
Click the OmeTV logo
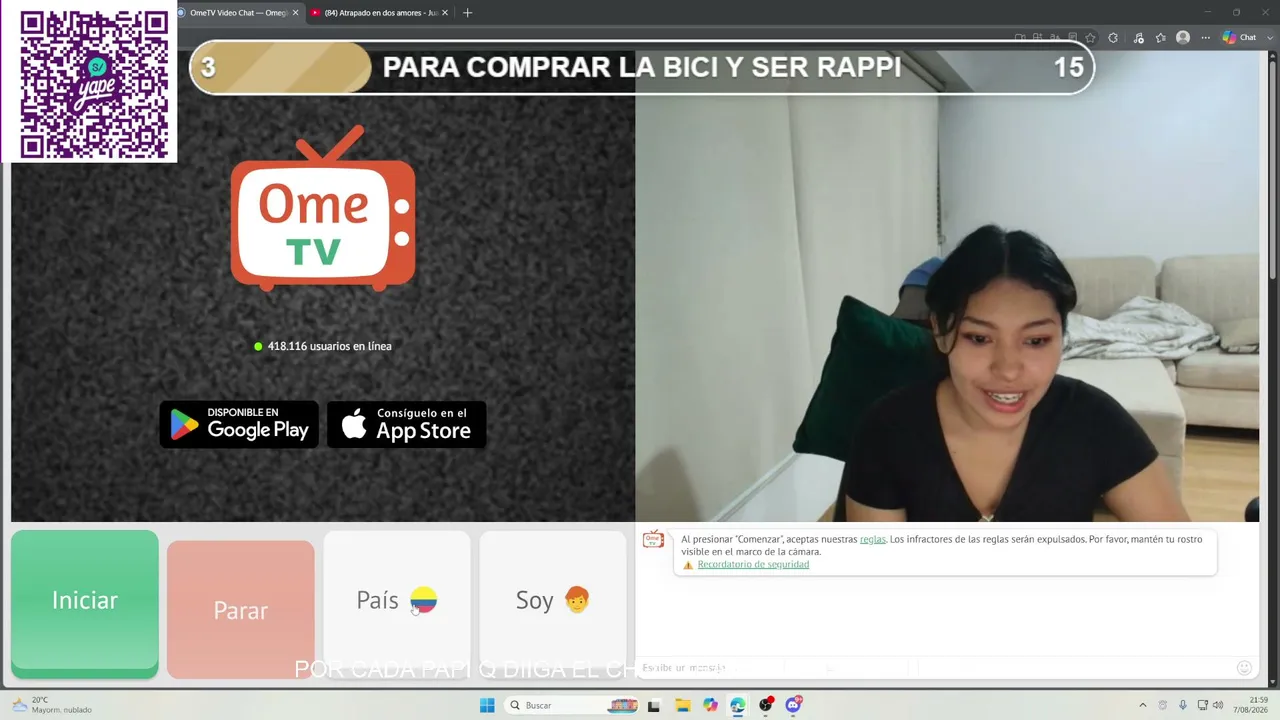[x=323, y=208]
